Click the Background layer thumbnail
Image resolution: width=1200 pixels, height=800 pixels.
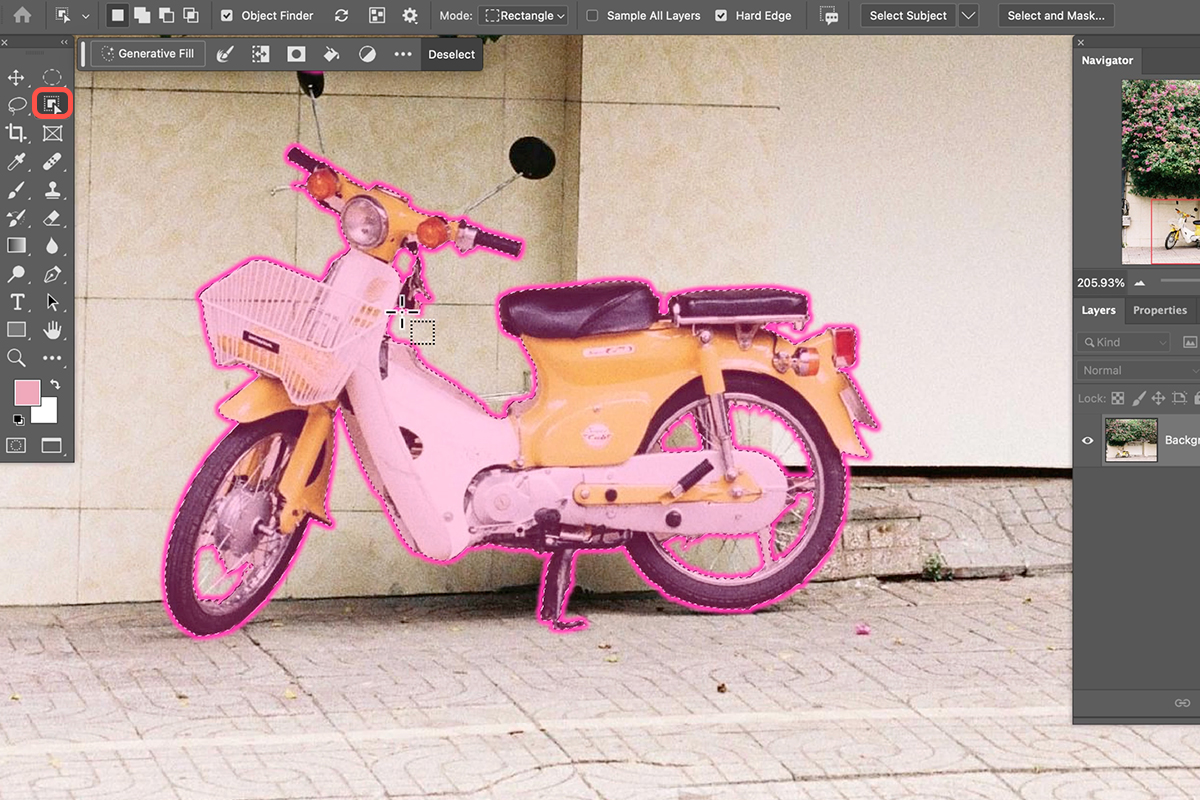point(1131,440)
